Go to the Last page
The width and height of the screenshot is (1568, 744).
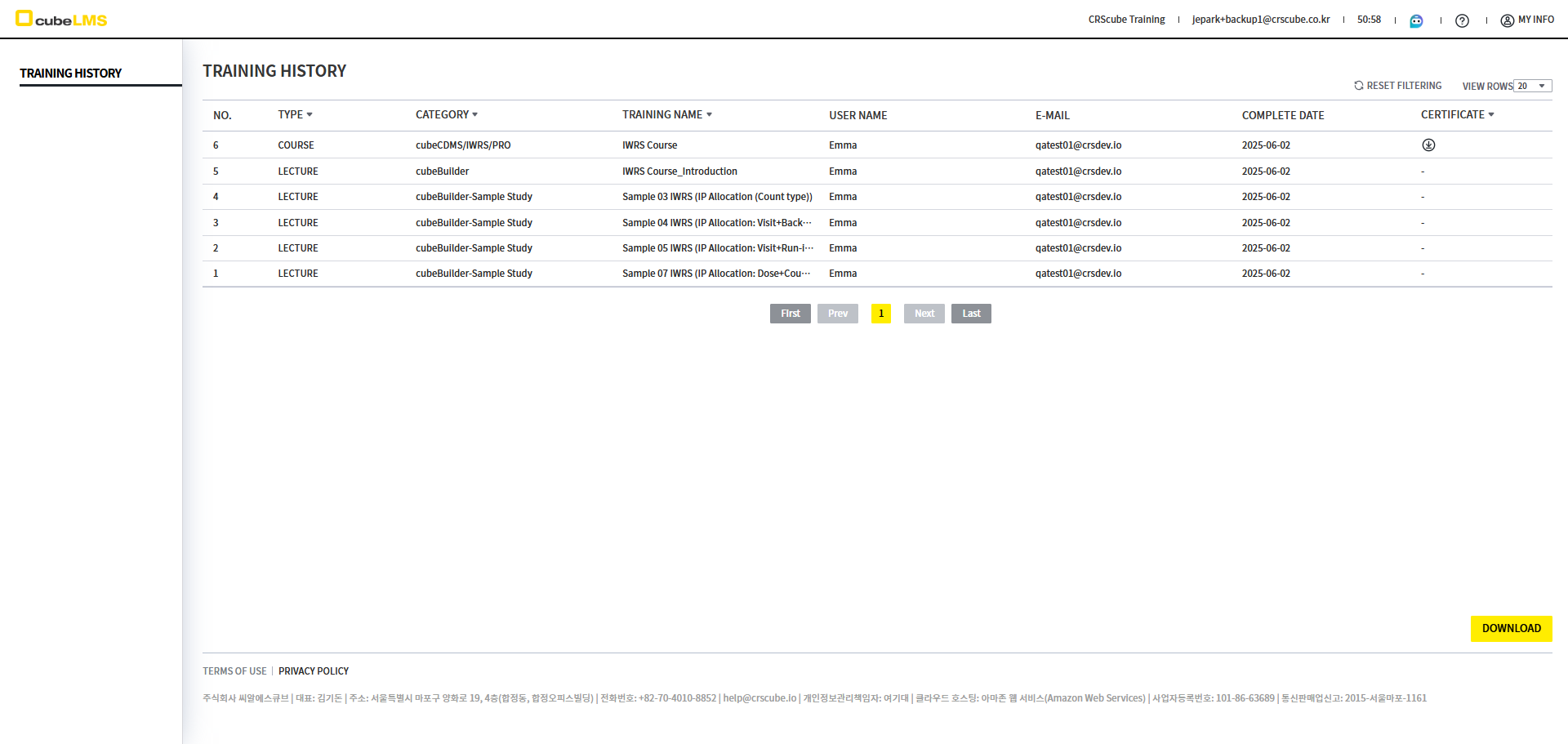tap(971, 314)
